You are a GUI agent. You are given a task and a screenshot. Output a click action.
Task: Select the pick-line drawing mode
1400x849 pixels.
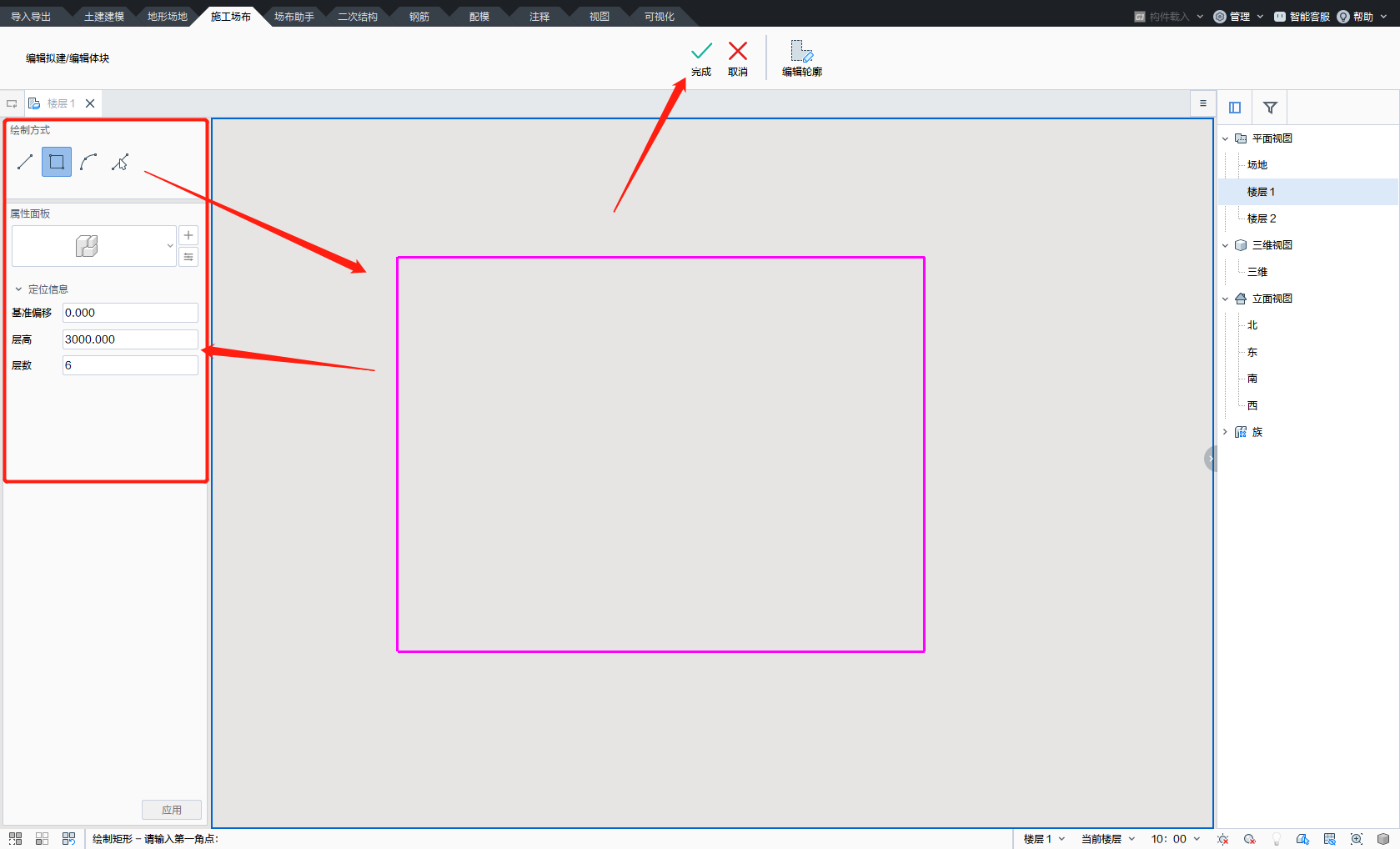pyautogui.click(x=120, y=162)
